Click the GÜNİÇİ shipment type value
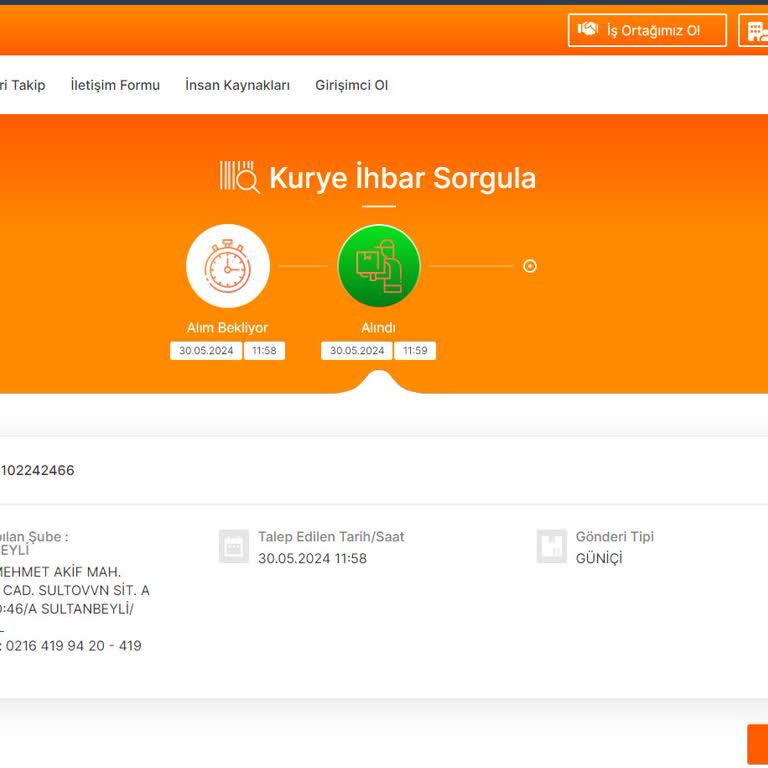Screen dimensions: 768x768 pos(599,558)
